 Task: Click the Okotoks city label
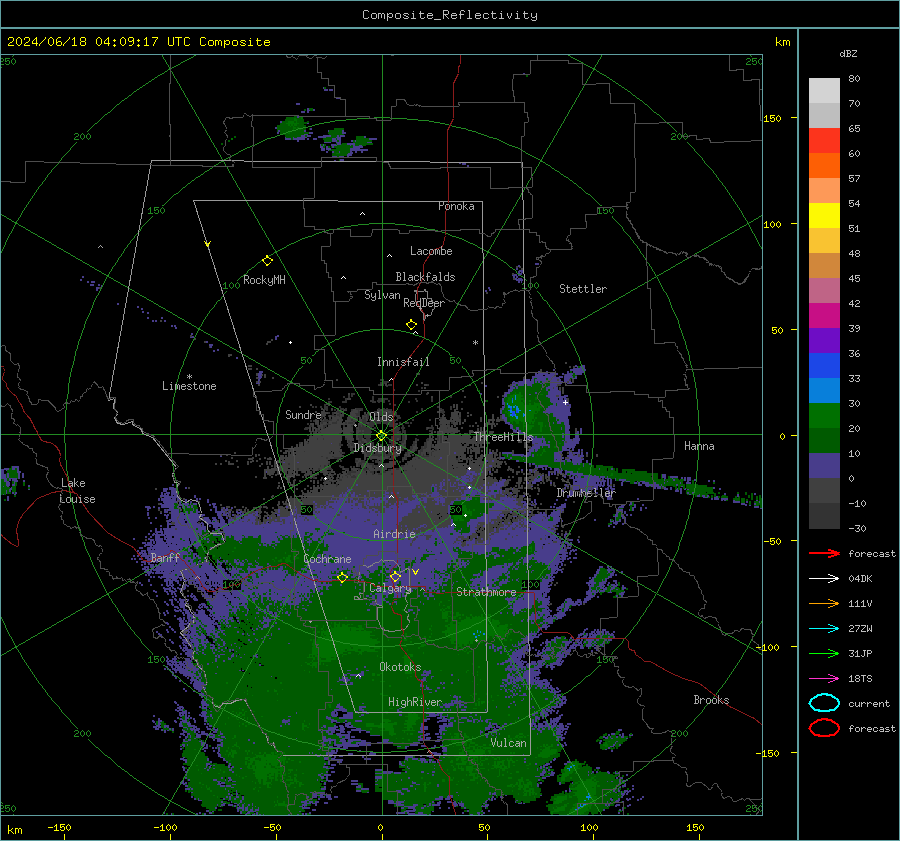[x=400, y=667]
